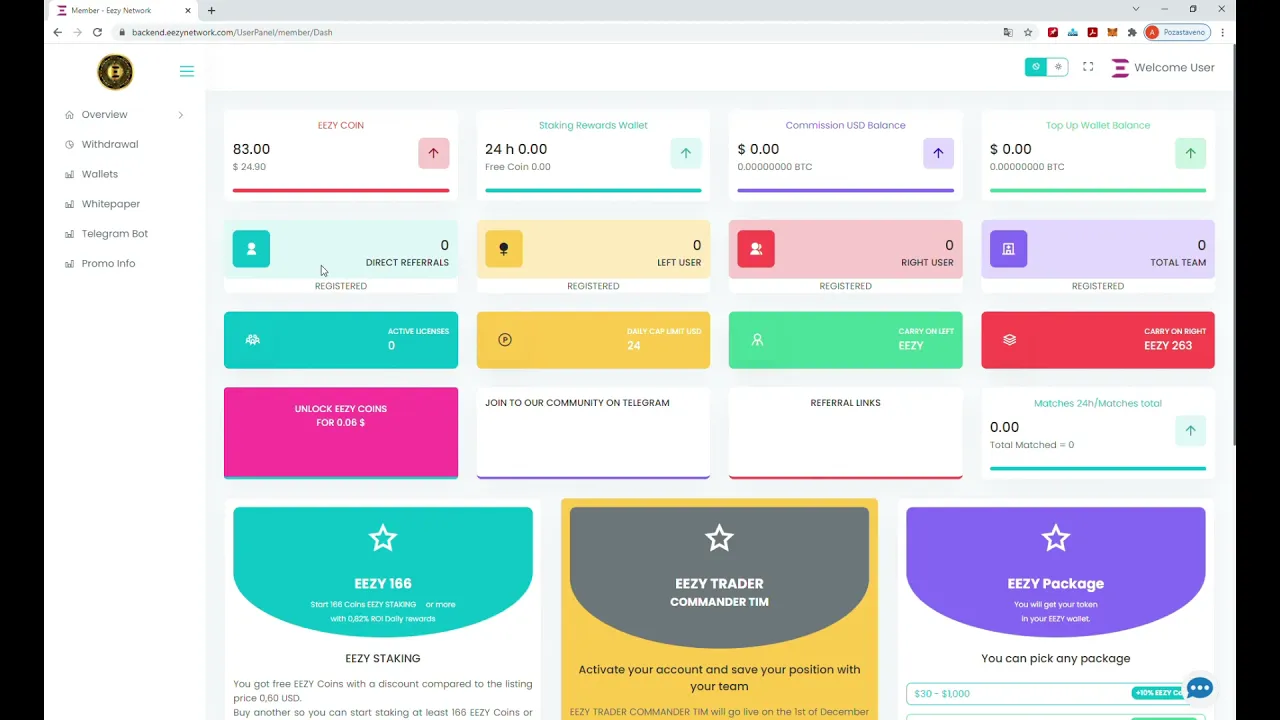Click the Daily Cap Limit coin icon
Screen dimensions: 1280x720
click(x=505, y=340)
